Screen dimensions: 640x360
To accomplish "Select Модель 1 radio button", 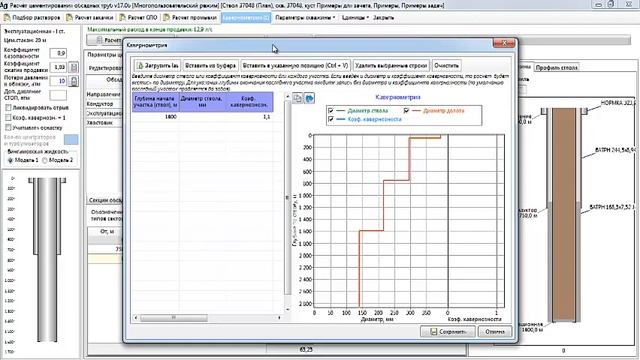I will 10,160.
